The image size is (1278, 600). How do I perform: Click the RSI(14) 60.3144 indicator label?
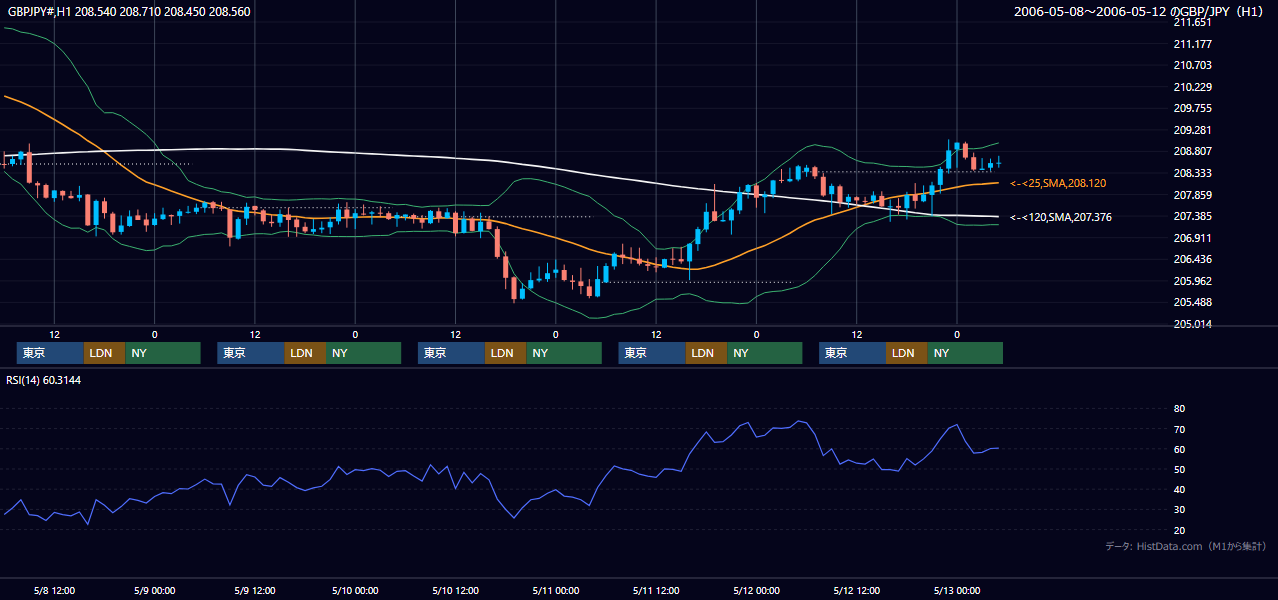pos(46,380)
